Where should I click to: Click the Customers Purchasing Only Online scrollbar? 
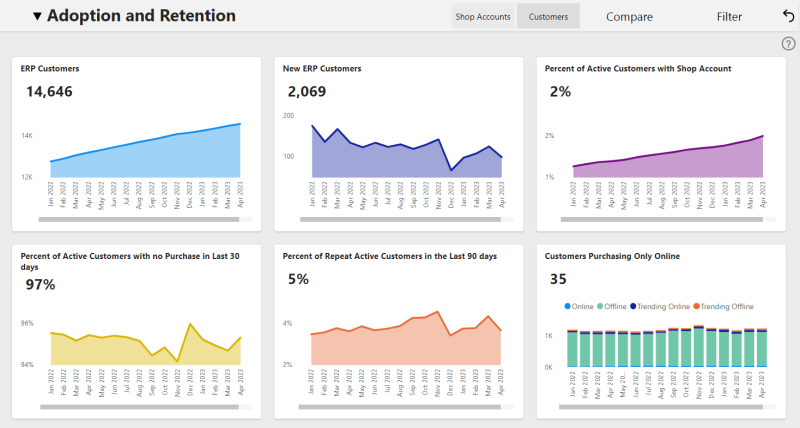pos(661,407)
